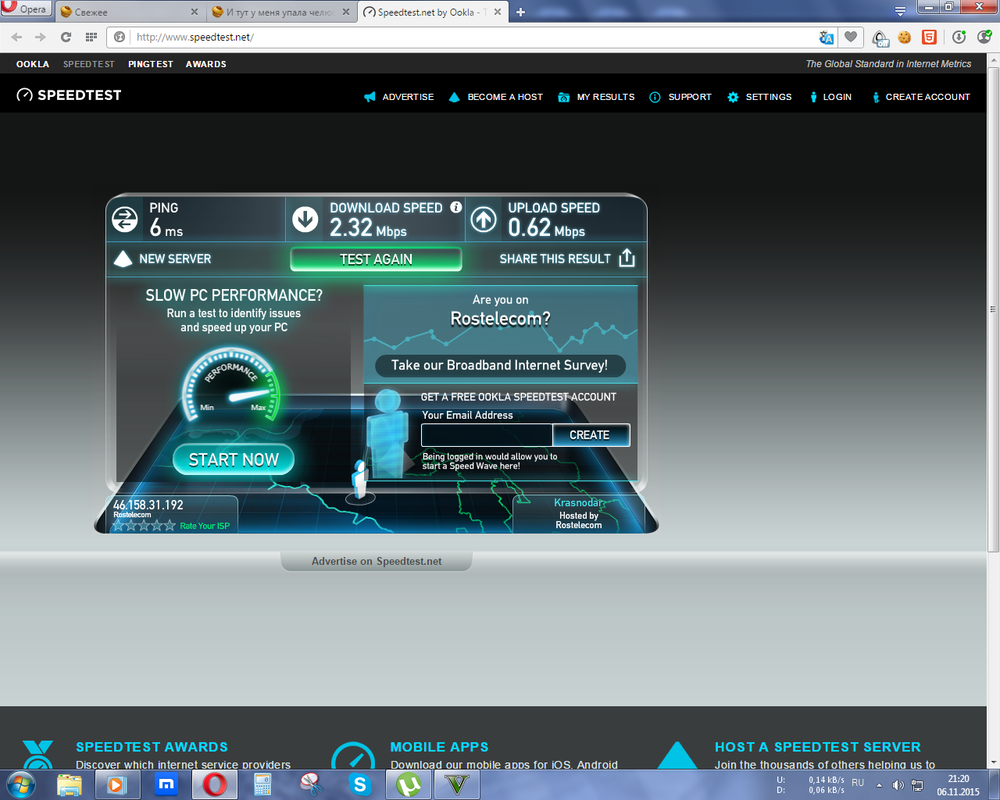The width and height of the screenshot is (1000, 800).
Task: Select the Speedtest.net by Ookla tab
Action: pos(432,12)
